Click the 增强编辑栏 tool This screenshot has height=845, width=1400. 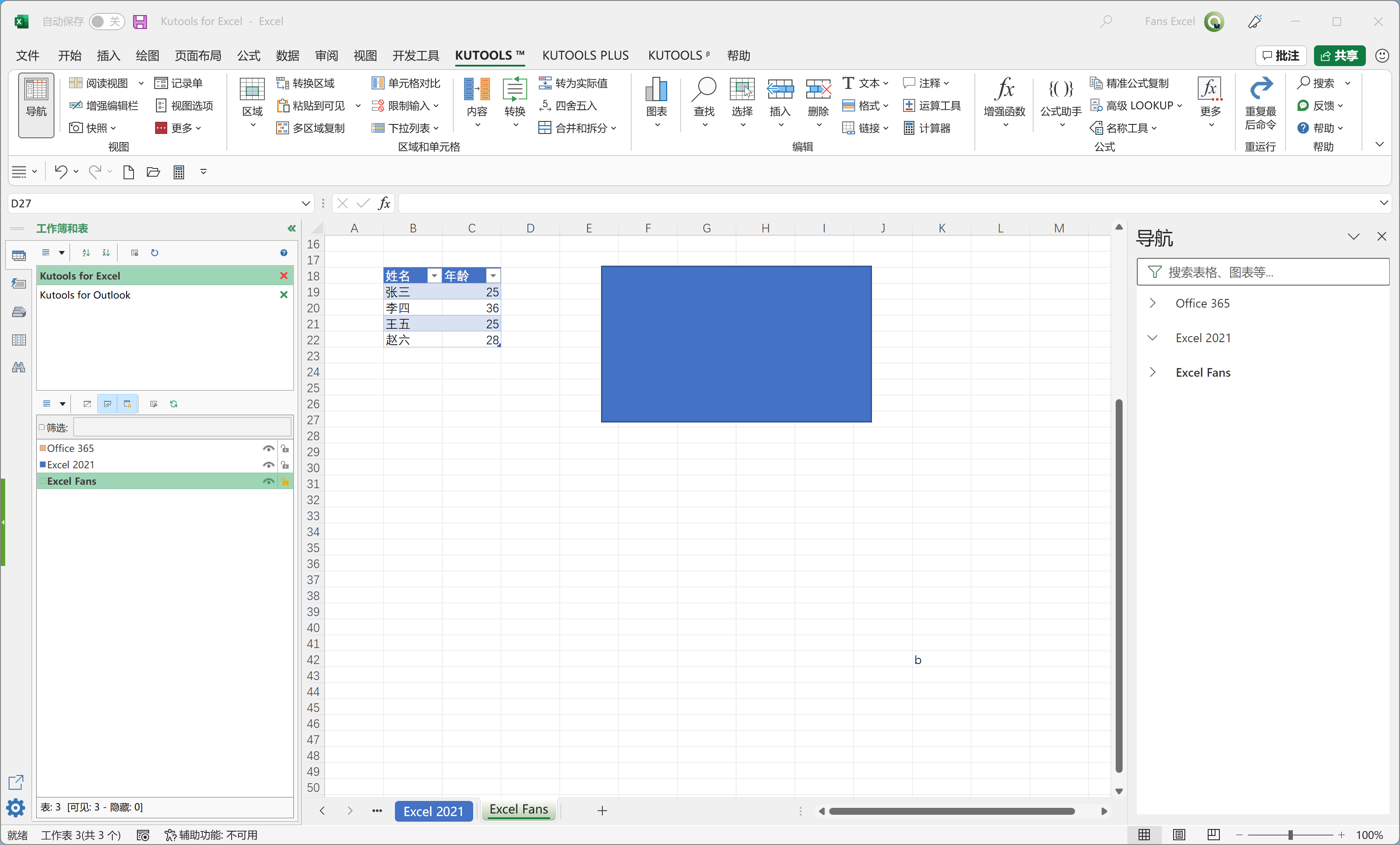(x=104, y=105)
